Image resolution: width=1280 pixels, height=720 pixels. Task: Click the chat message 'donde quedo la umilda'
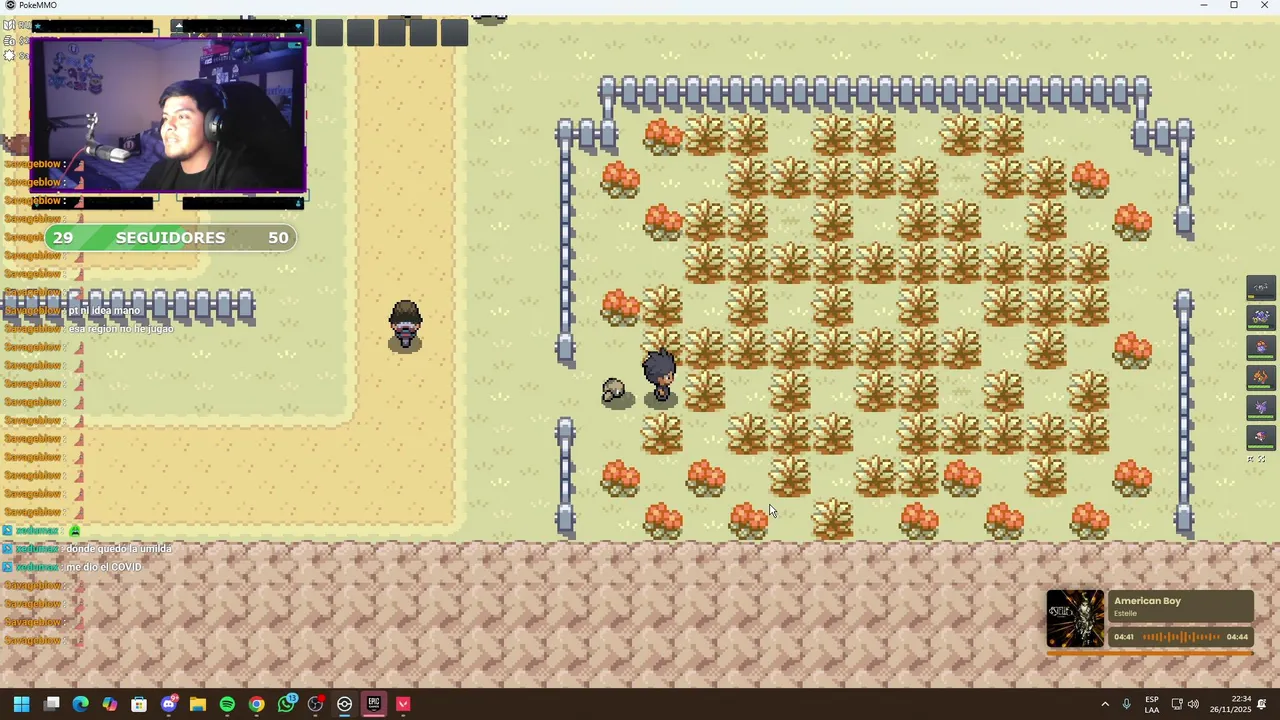[x=119, y=549]
